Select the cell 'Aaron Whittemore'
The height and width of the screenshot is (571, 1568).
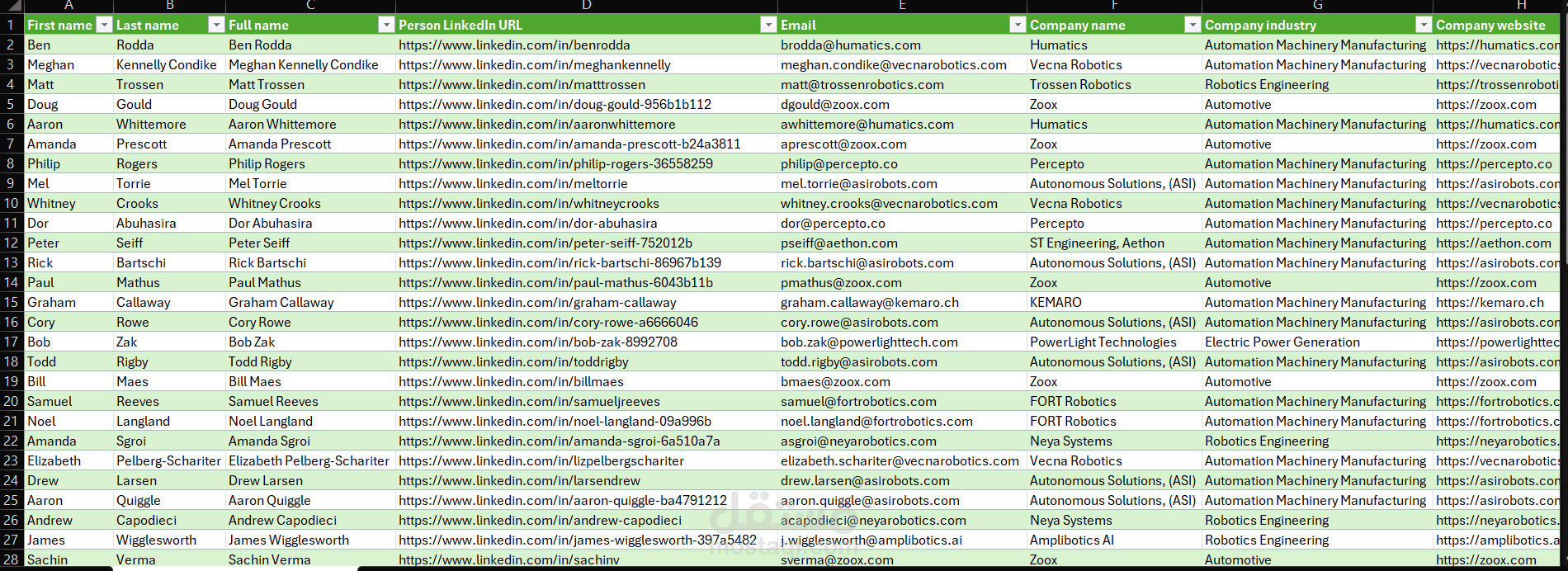310,124
